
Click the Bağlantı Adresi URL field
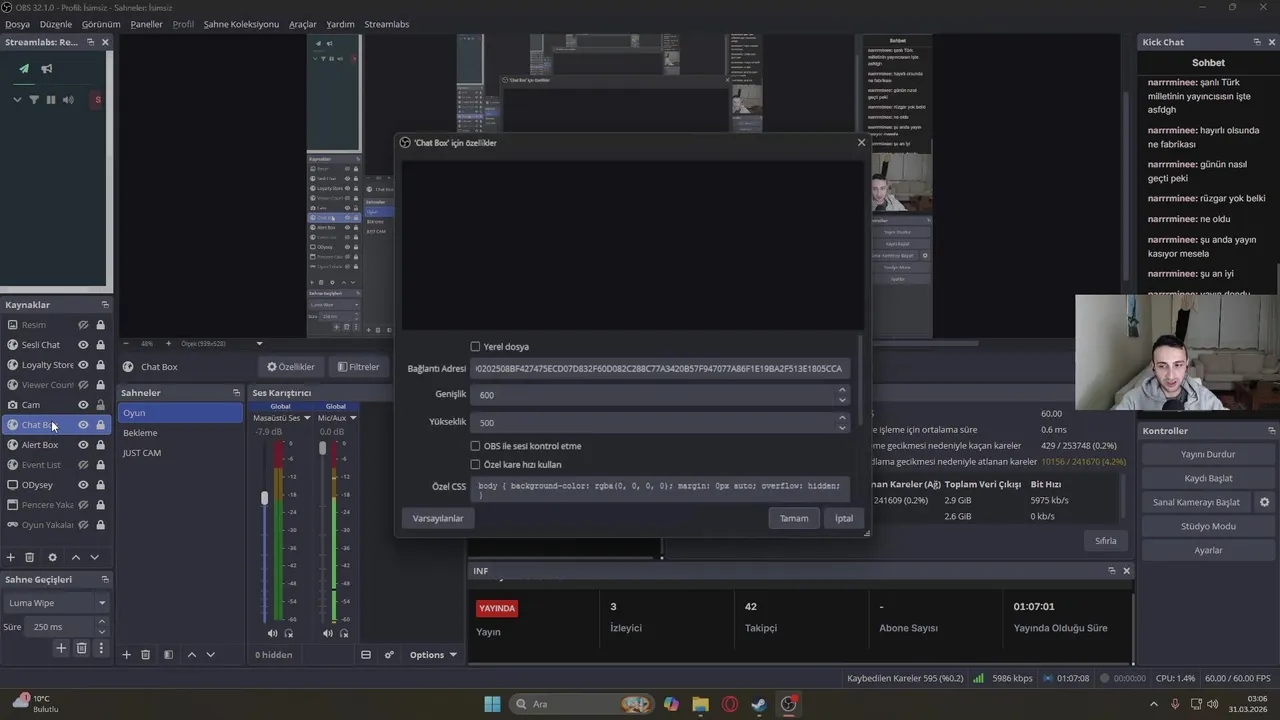(x=661, y=368)
